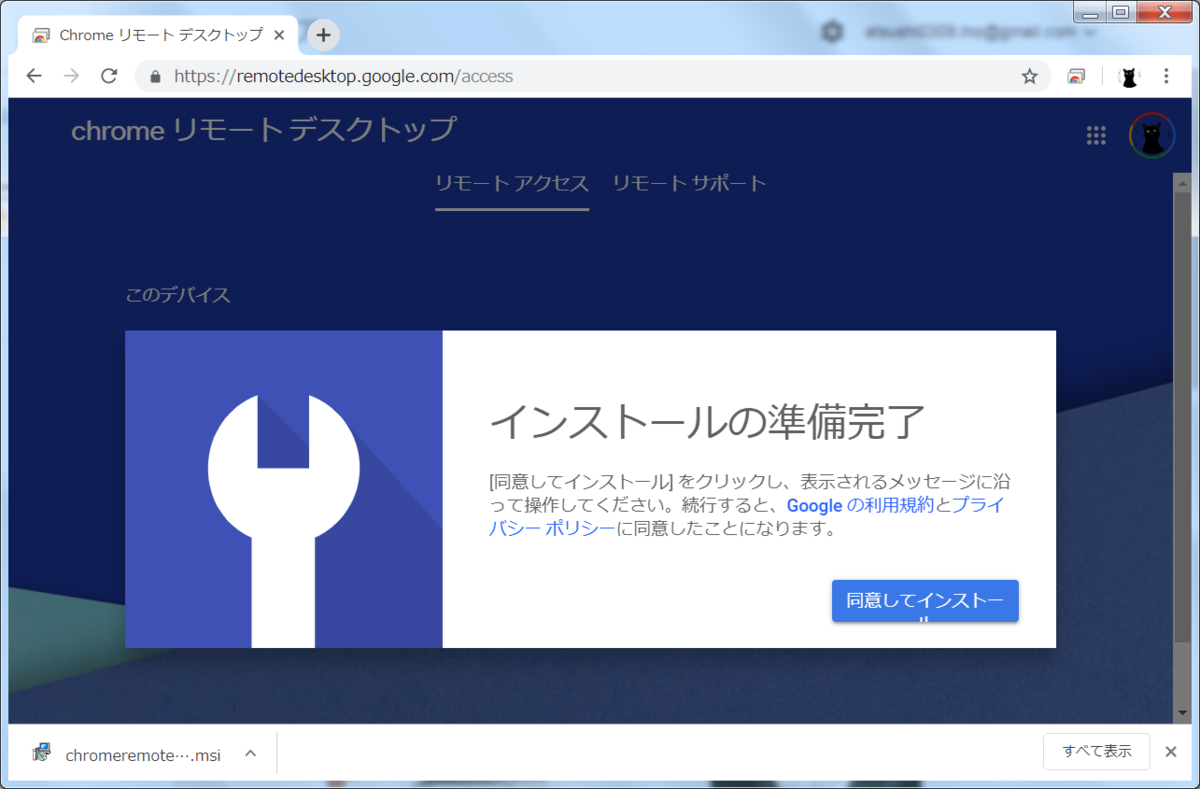Click the すべて表示 downloads button
The height and width of the screenshot is (789, 1200).
(1097, 751)
